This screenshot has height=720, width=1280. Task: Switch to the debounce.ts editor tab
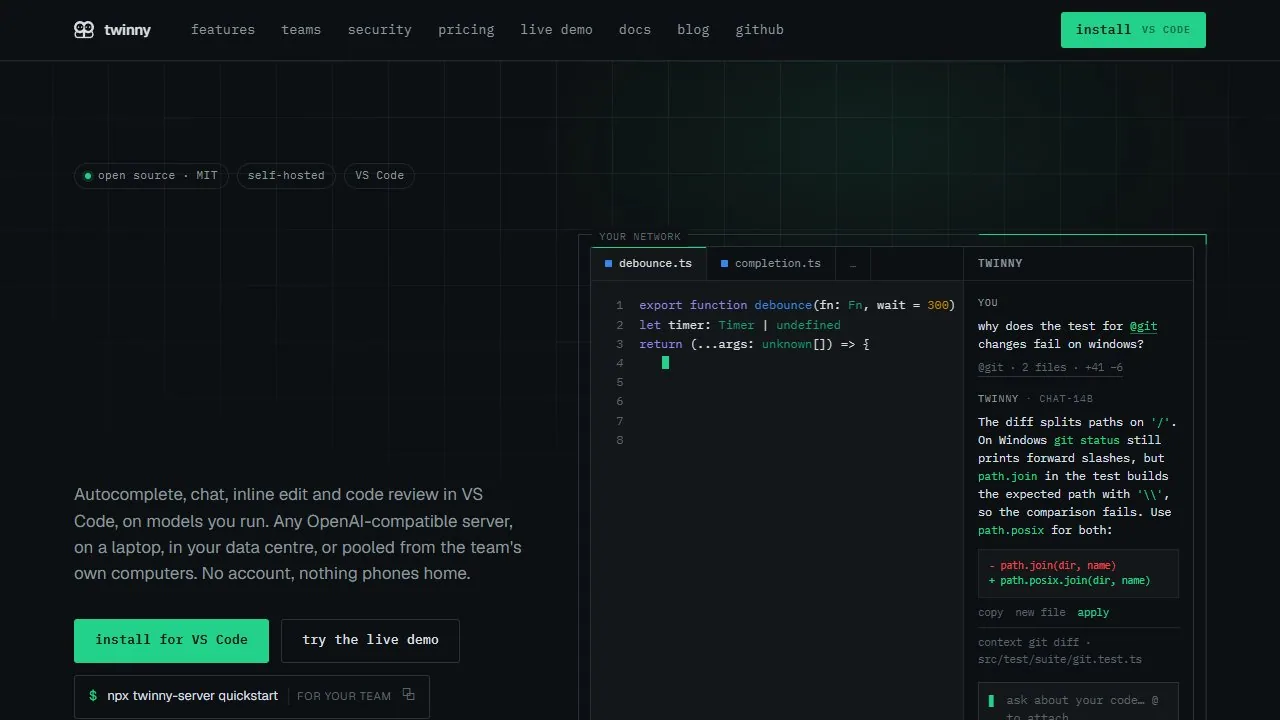(648, 264)
